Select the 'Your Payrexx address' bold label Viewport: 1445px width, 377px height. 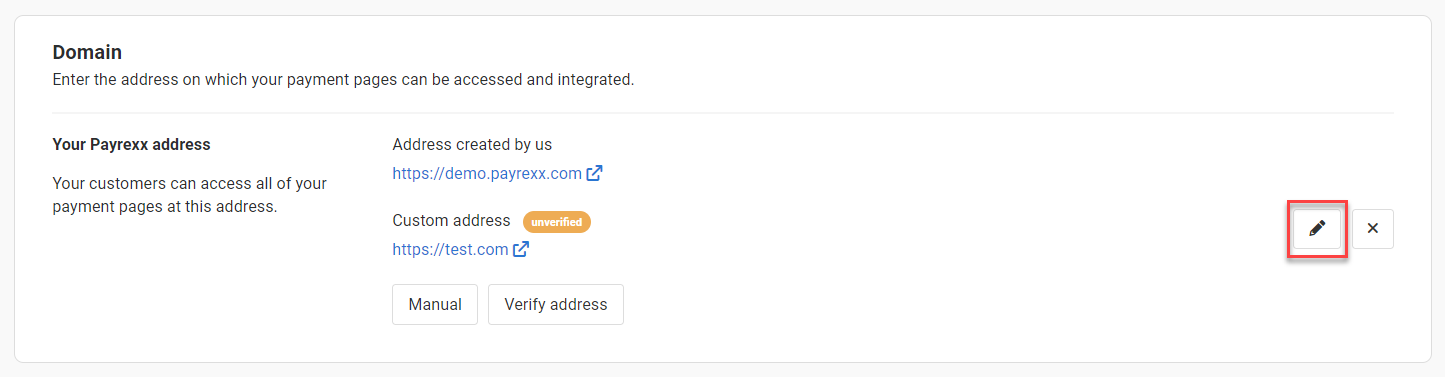(131, 144)
